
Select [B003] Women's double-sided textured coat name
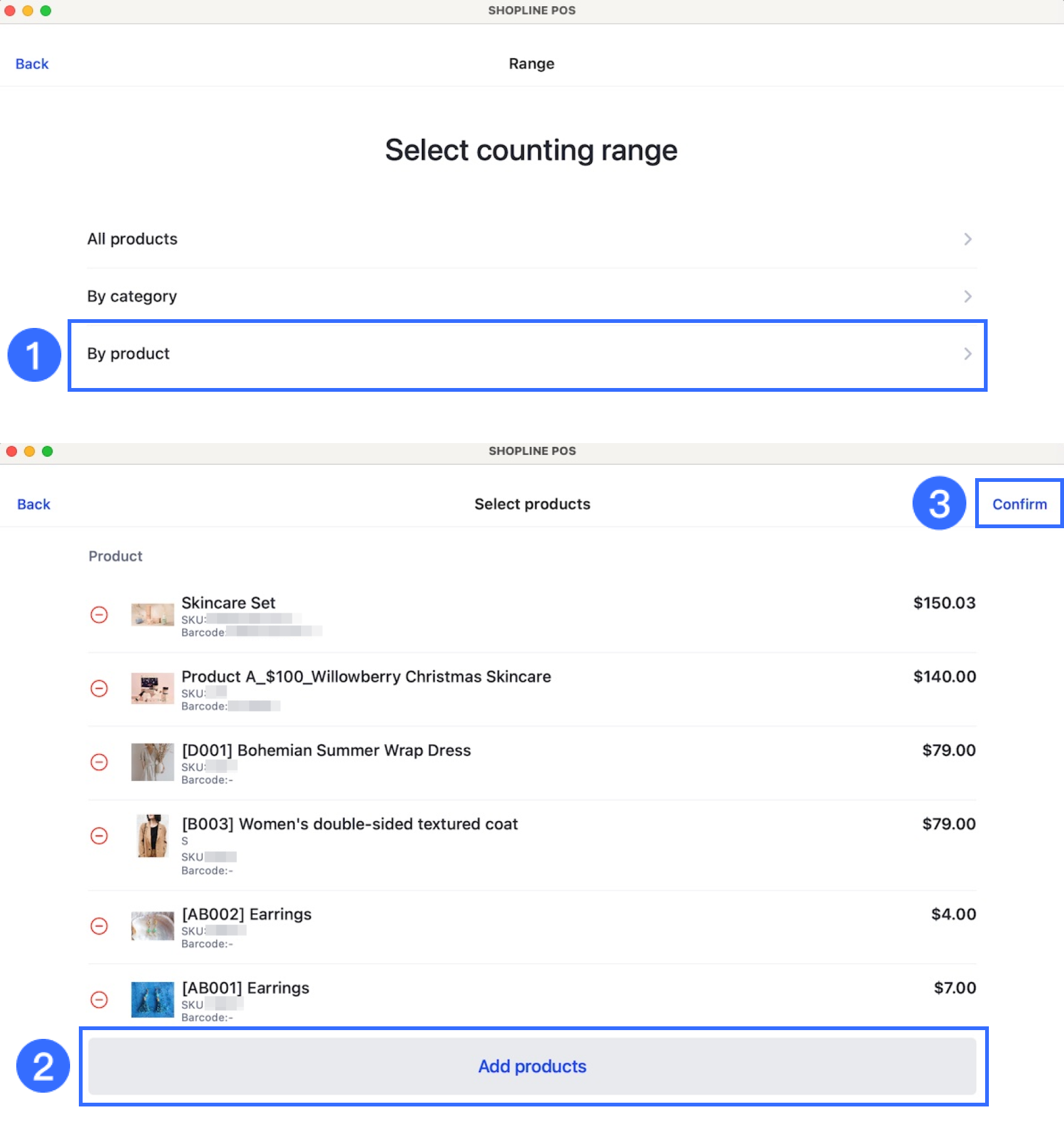[x=350, y=824]
